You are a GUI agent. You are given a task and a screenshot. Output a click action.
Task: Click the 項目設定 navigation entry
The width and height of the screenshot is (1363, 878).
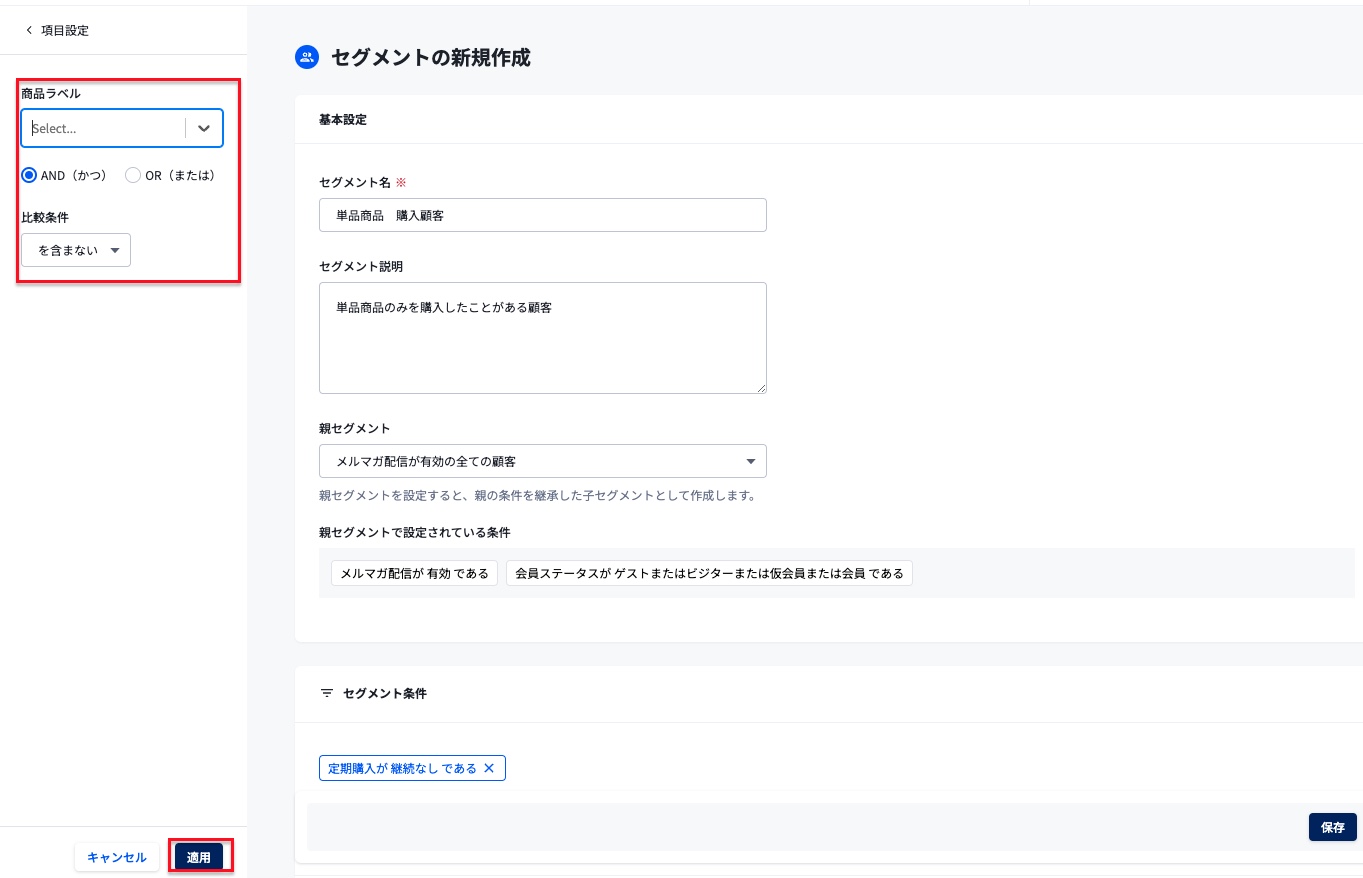pyautogui.click(x=64, y=30)
